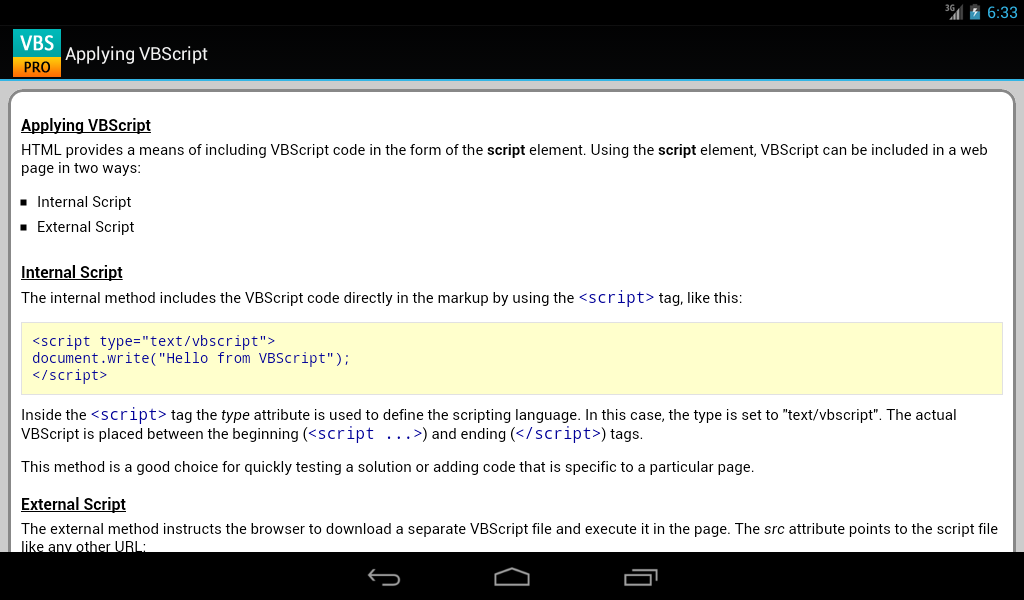Click the blue <script ...> beginning tag text
Viewport: 1024px width, 600px height.
pyautogui.click(x=365, y=434)
